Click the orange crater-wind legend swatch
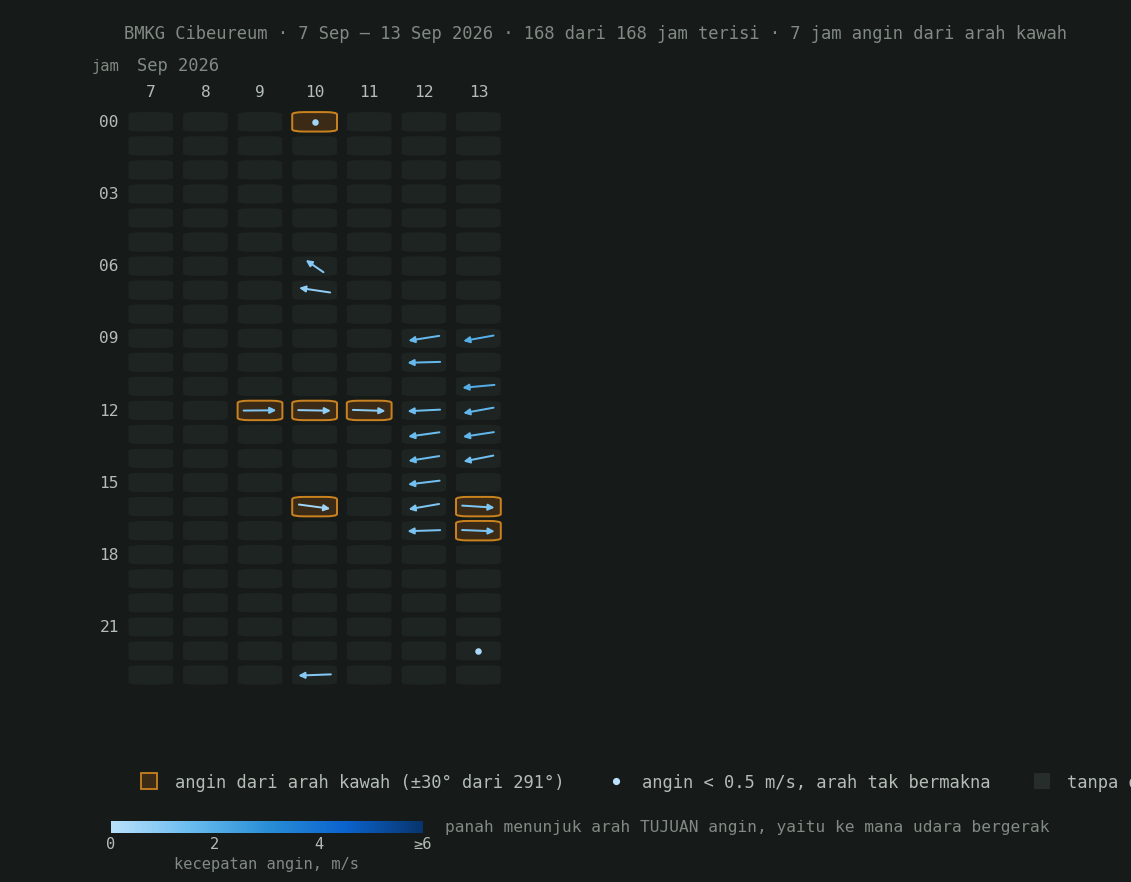This screenshot has height=882, width=1131. [149, 781]
